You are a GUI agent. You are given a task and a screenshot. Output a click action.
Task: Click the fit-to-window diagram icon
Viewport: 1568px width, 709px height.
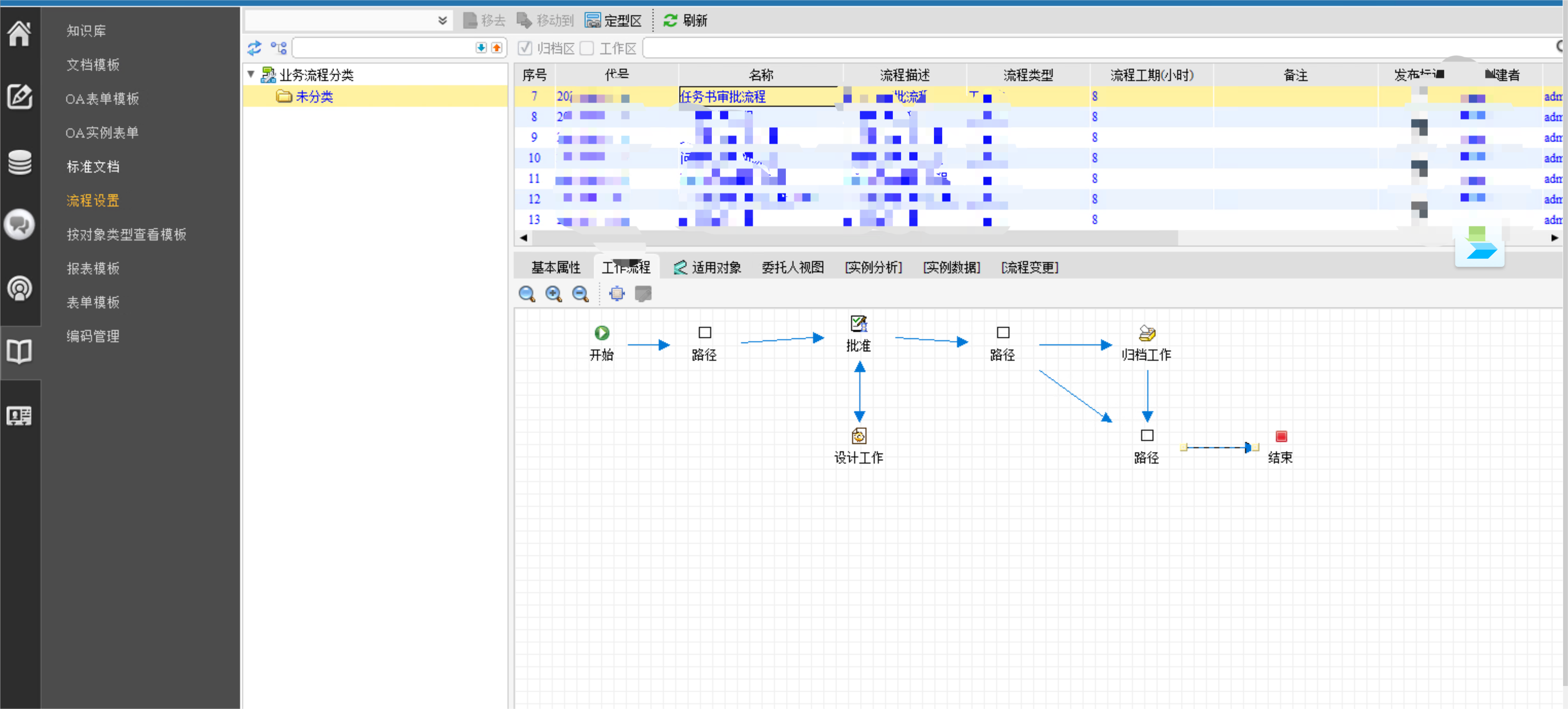point(616,294)
